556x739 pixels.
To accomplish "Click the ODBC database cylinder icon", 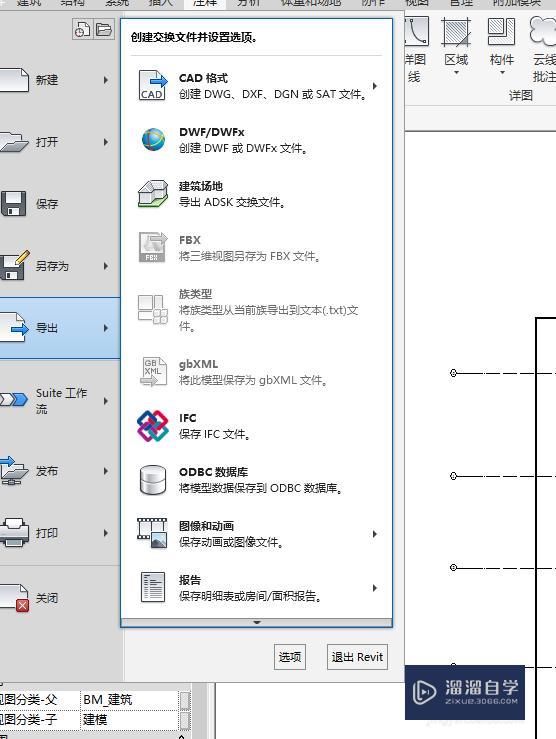I will click(153, 480).
